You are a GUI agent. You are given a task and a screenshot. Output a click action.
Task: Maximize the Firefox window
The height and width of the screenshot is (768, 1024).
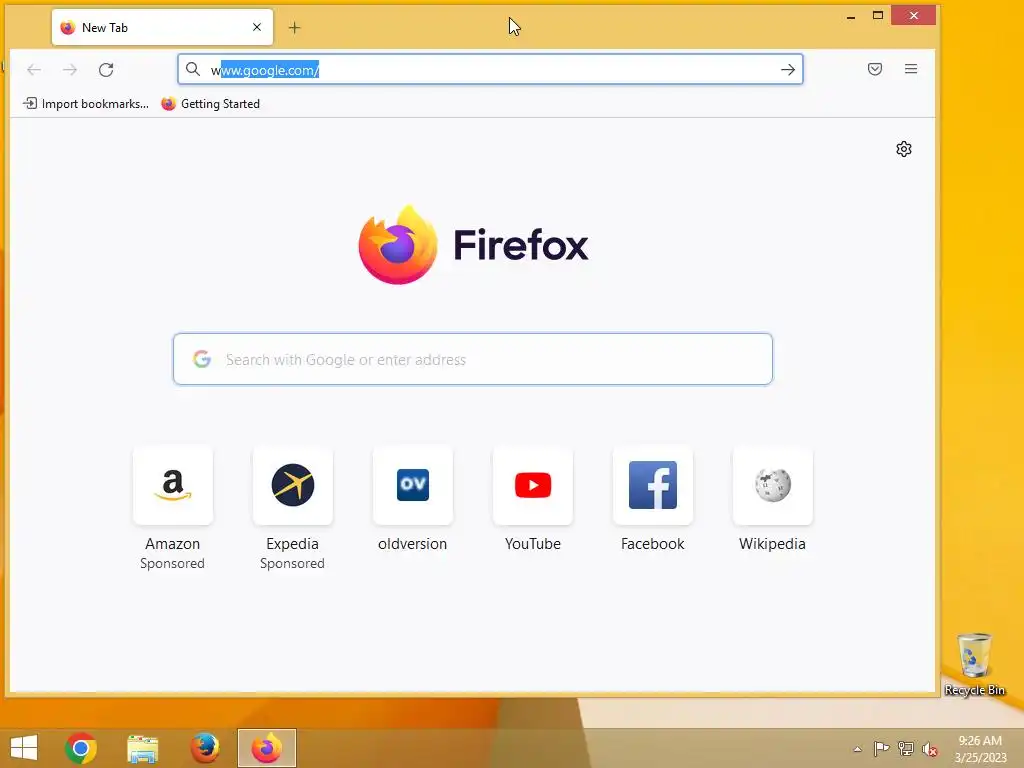click(x=878, y=16)
